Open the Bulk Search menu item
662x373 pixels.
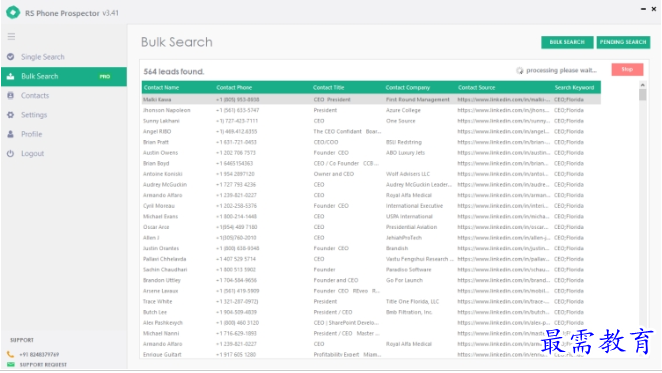[x=64, y=76]
